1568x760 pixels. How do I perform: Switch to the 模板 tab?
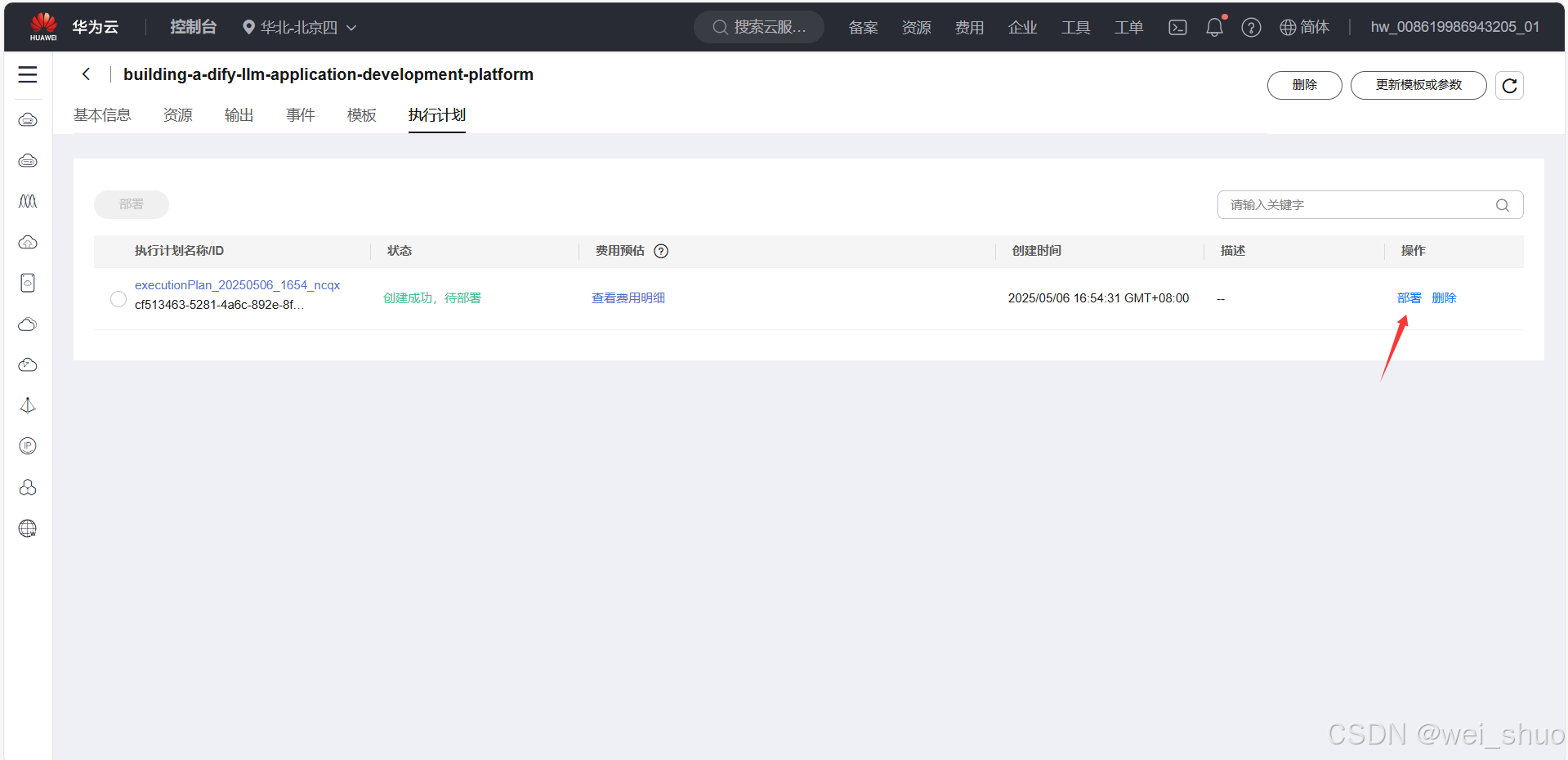tap(361, 115)
